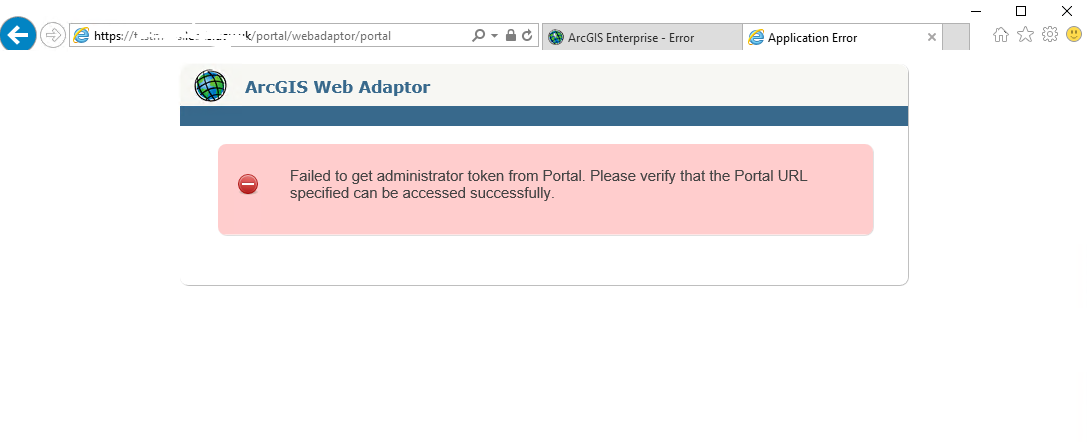Viewport: 1087px width, 442px height.
Task: Click the red error stop icon
Action: click(248, 184)
